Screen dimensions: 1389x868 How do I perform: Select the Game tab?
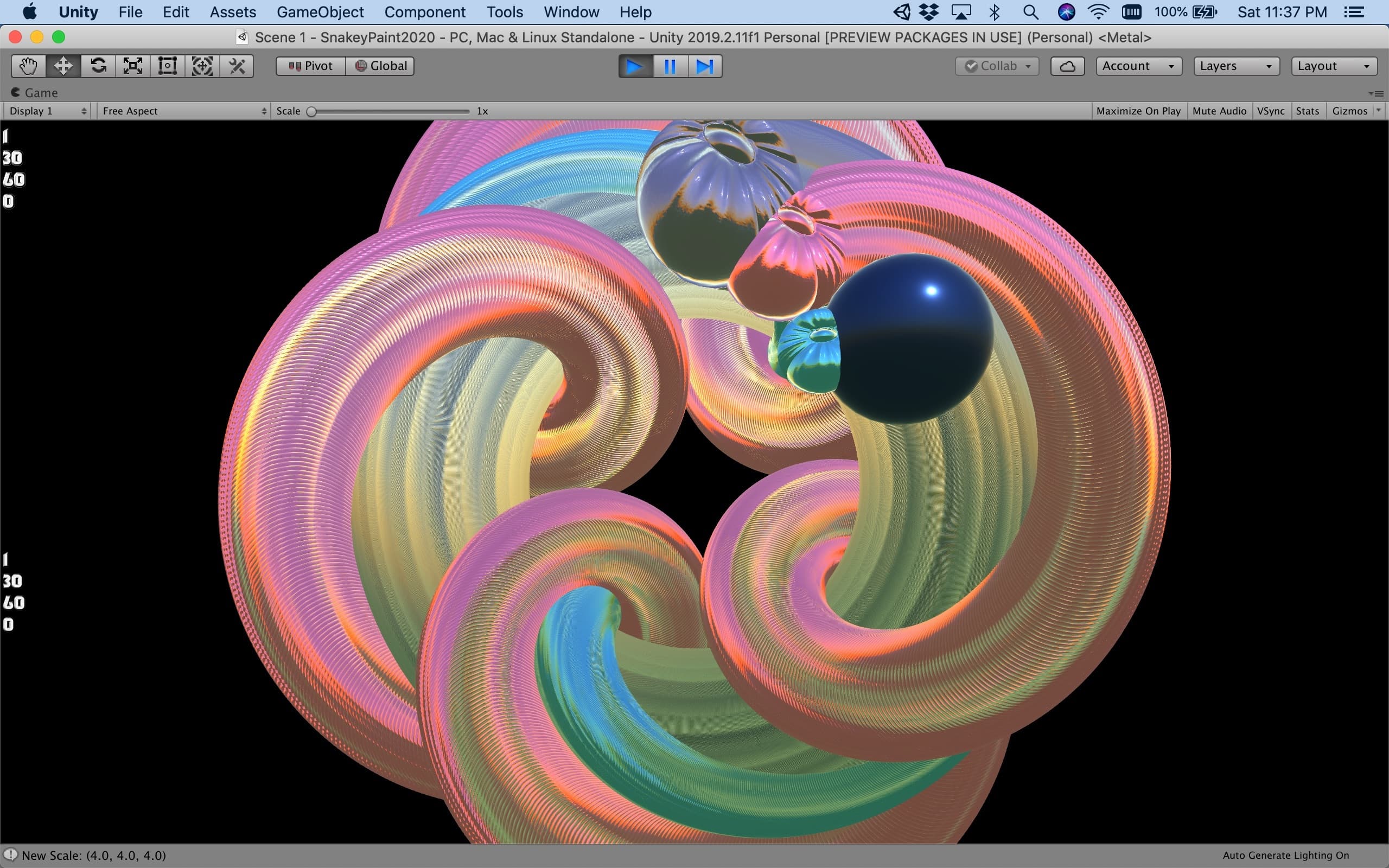[x=34, y=92]
